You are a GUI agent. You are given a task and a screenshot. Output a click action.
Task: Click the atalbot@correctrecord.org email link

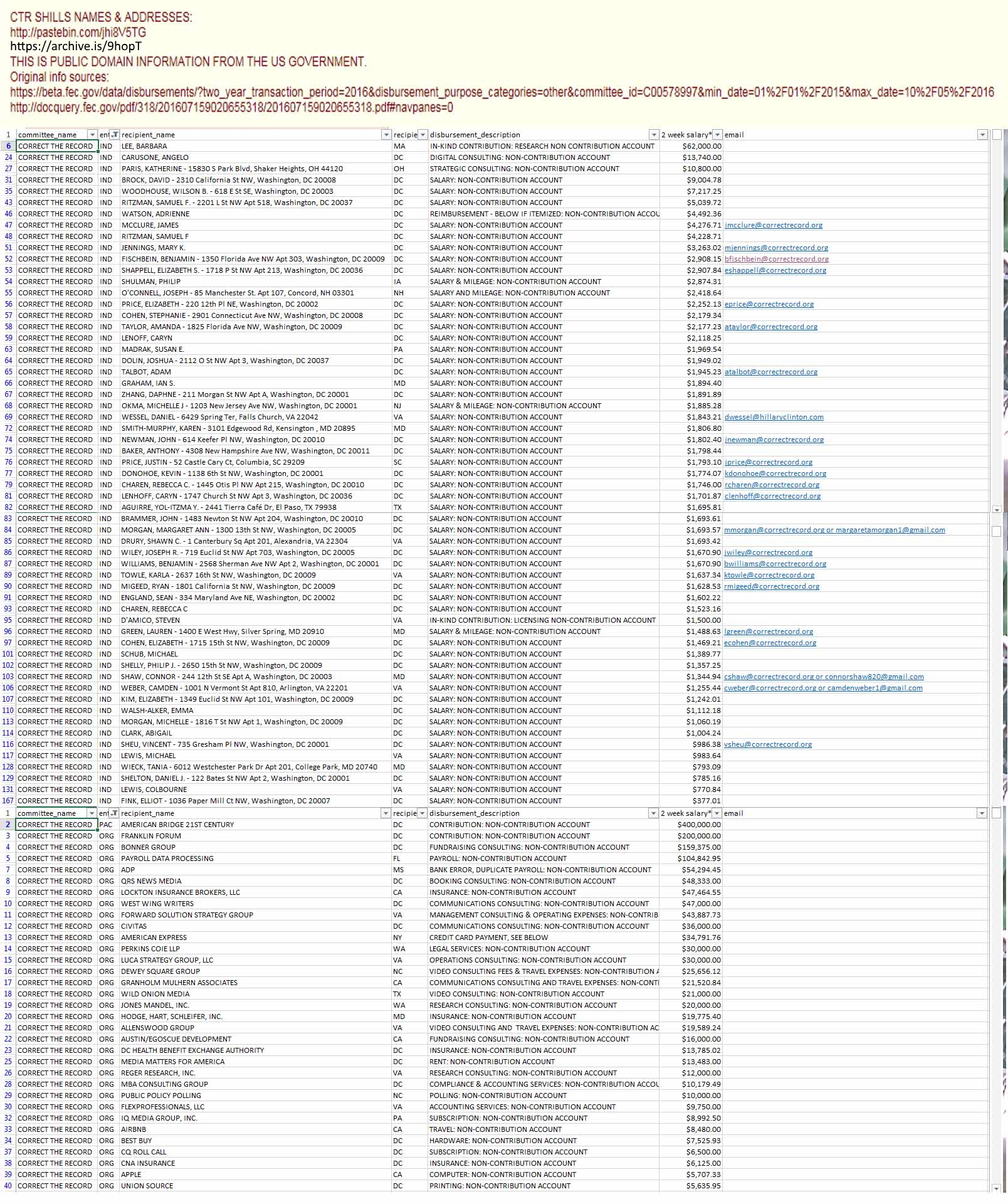771,372
